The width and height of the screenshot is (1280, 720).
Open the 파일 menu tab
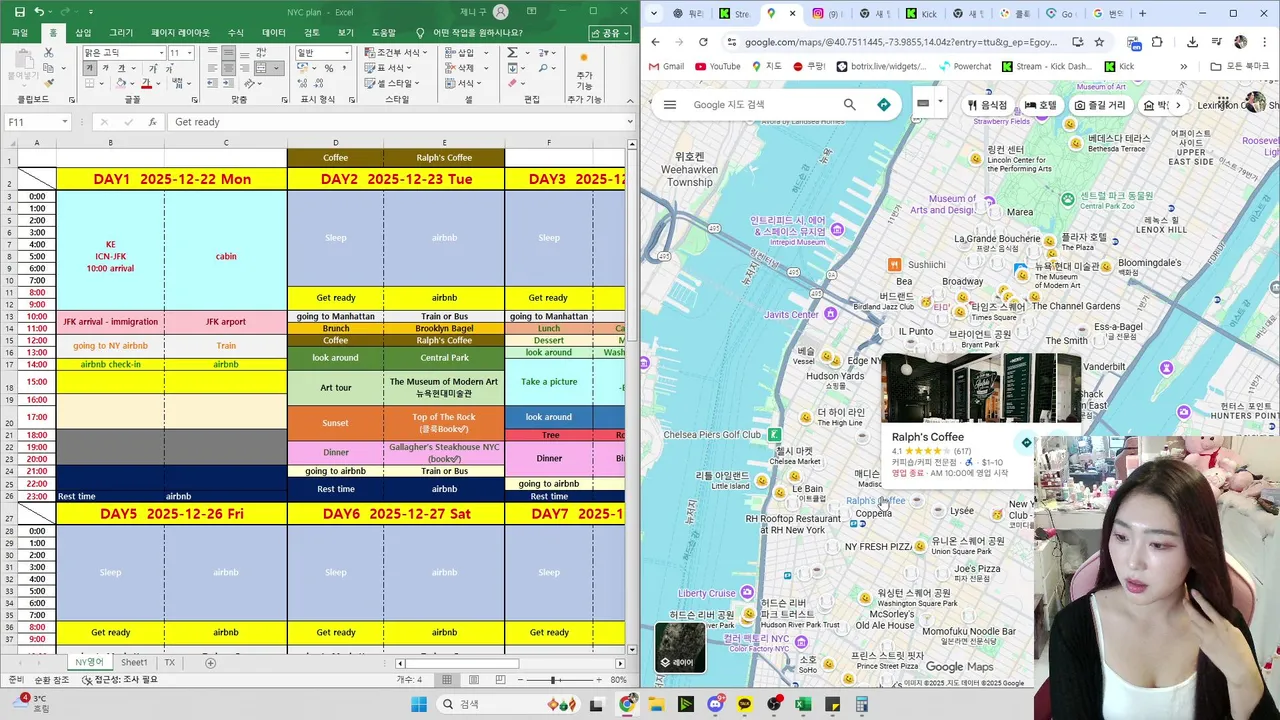point(20,33)
